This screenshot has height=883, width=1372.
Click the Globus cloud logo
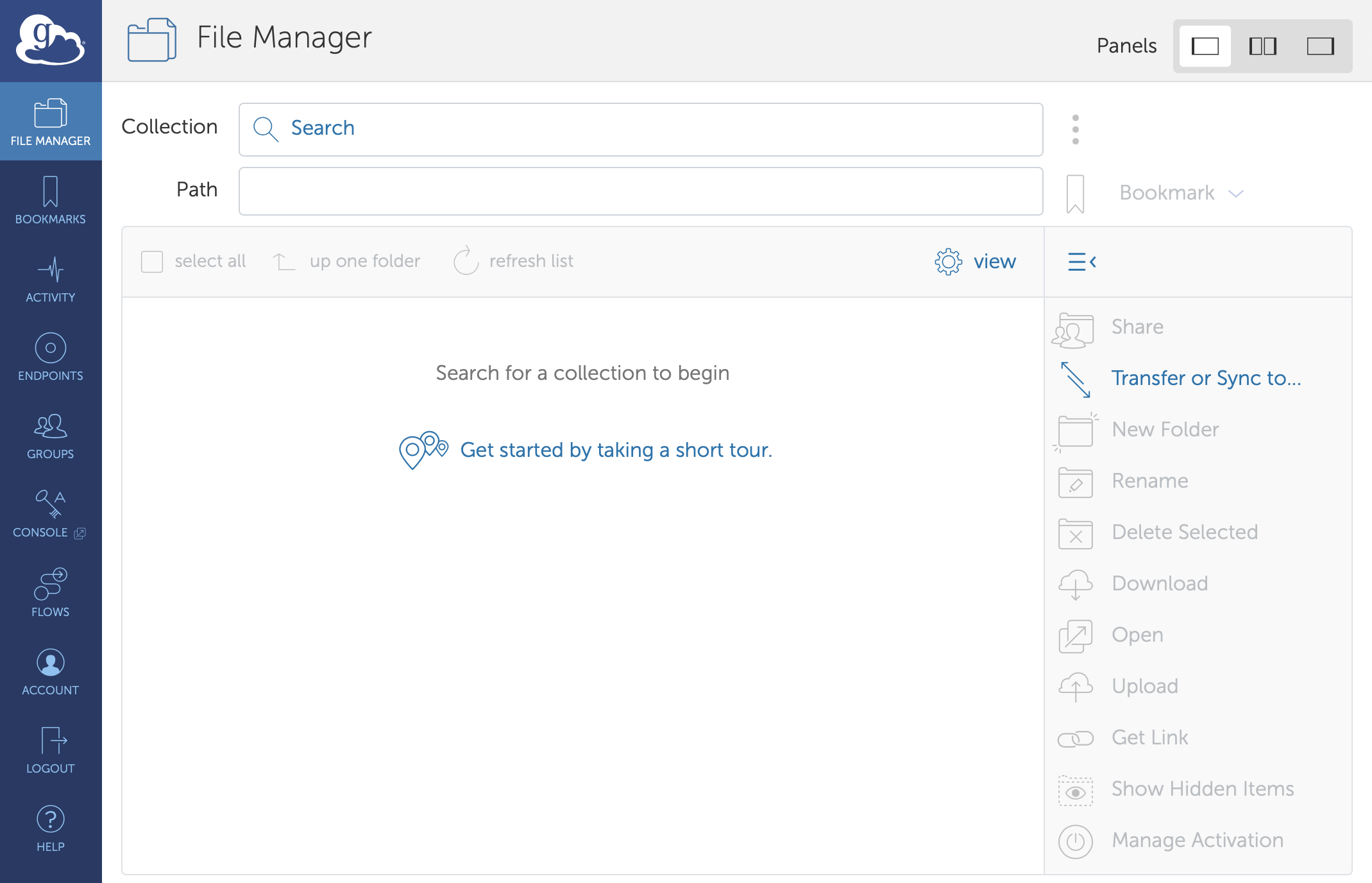[51, 40]
